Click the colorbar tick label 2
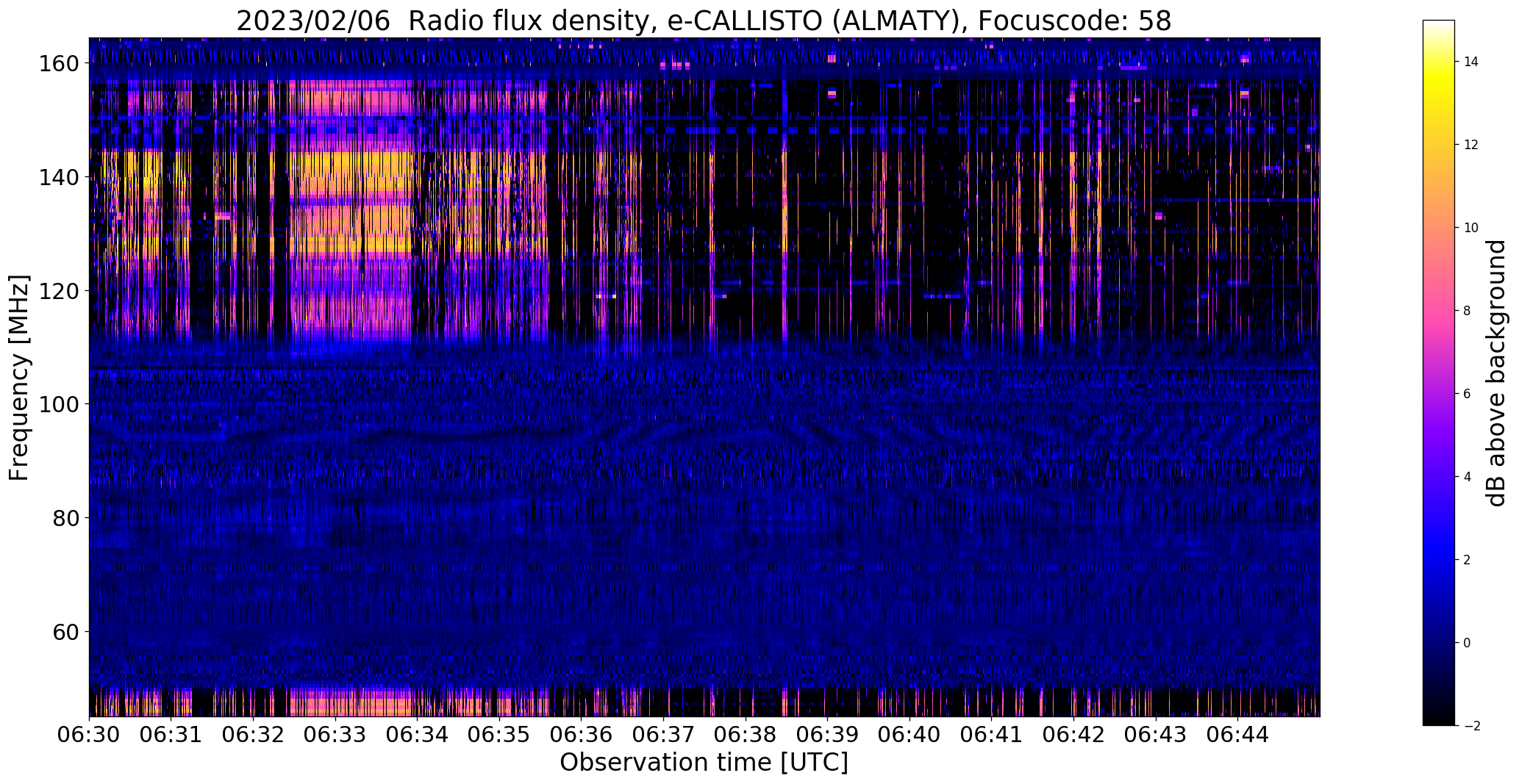 point(1468,560)
